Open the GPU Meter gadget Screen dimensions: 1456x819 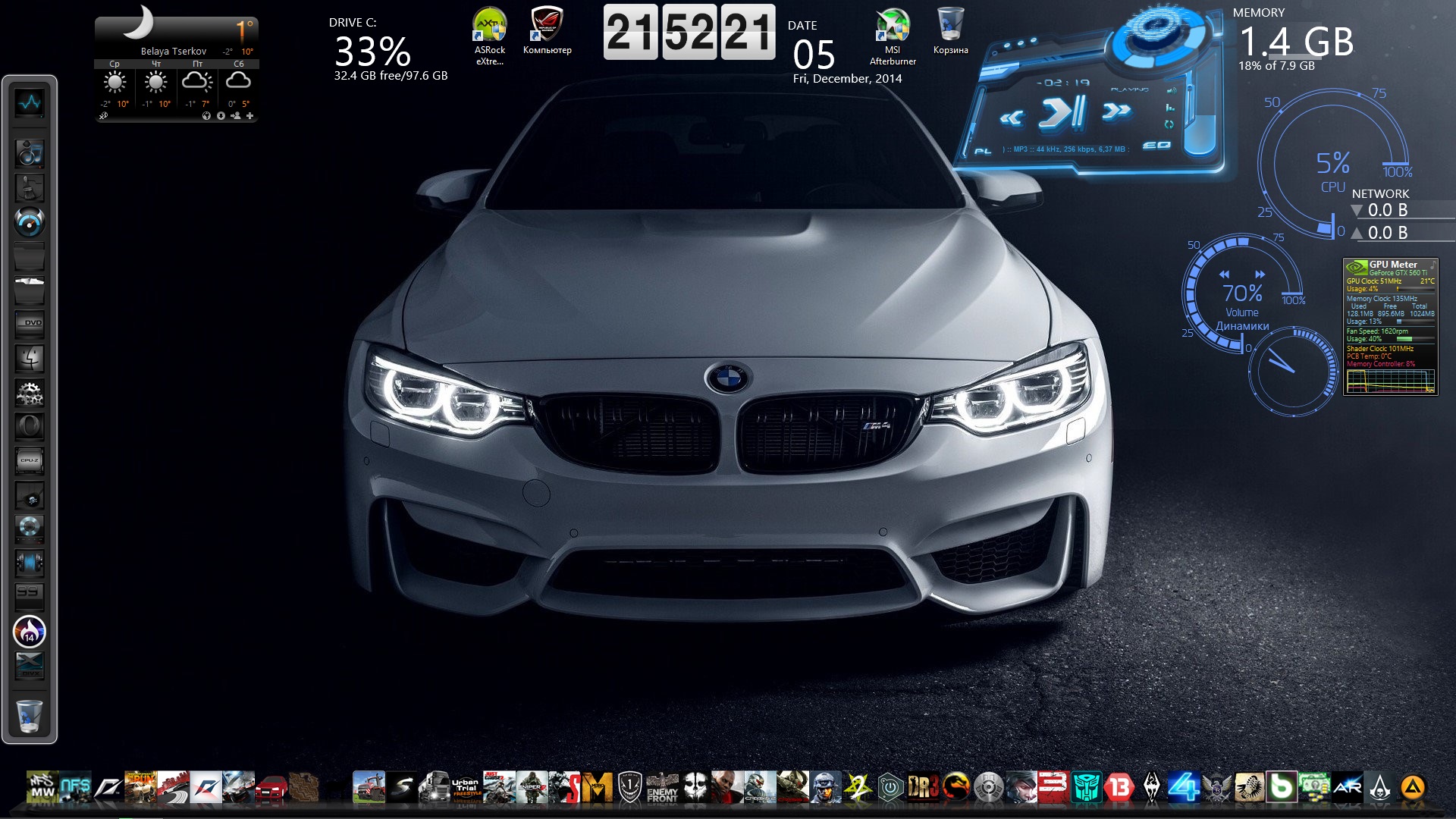[1391, 327]
